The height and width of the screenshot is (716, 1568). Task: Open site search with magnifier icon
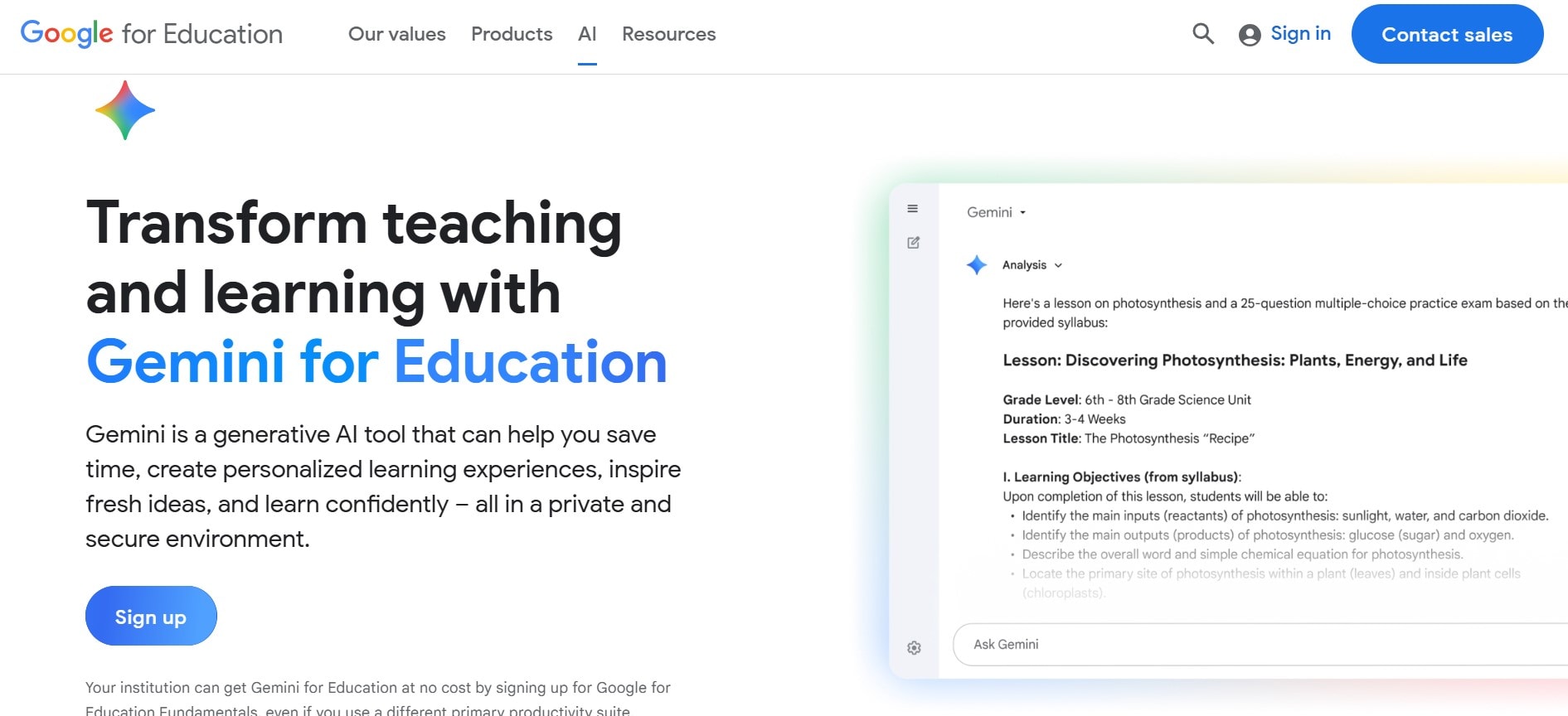(x=1203, y=34)
